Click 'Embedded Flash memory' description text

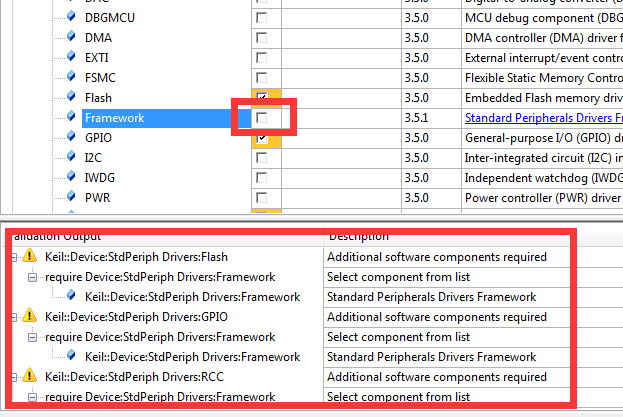pyautogui.click(x=544, y=98)
